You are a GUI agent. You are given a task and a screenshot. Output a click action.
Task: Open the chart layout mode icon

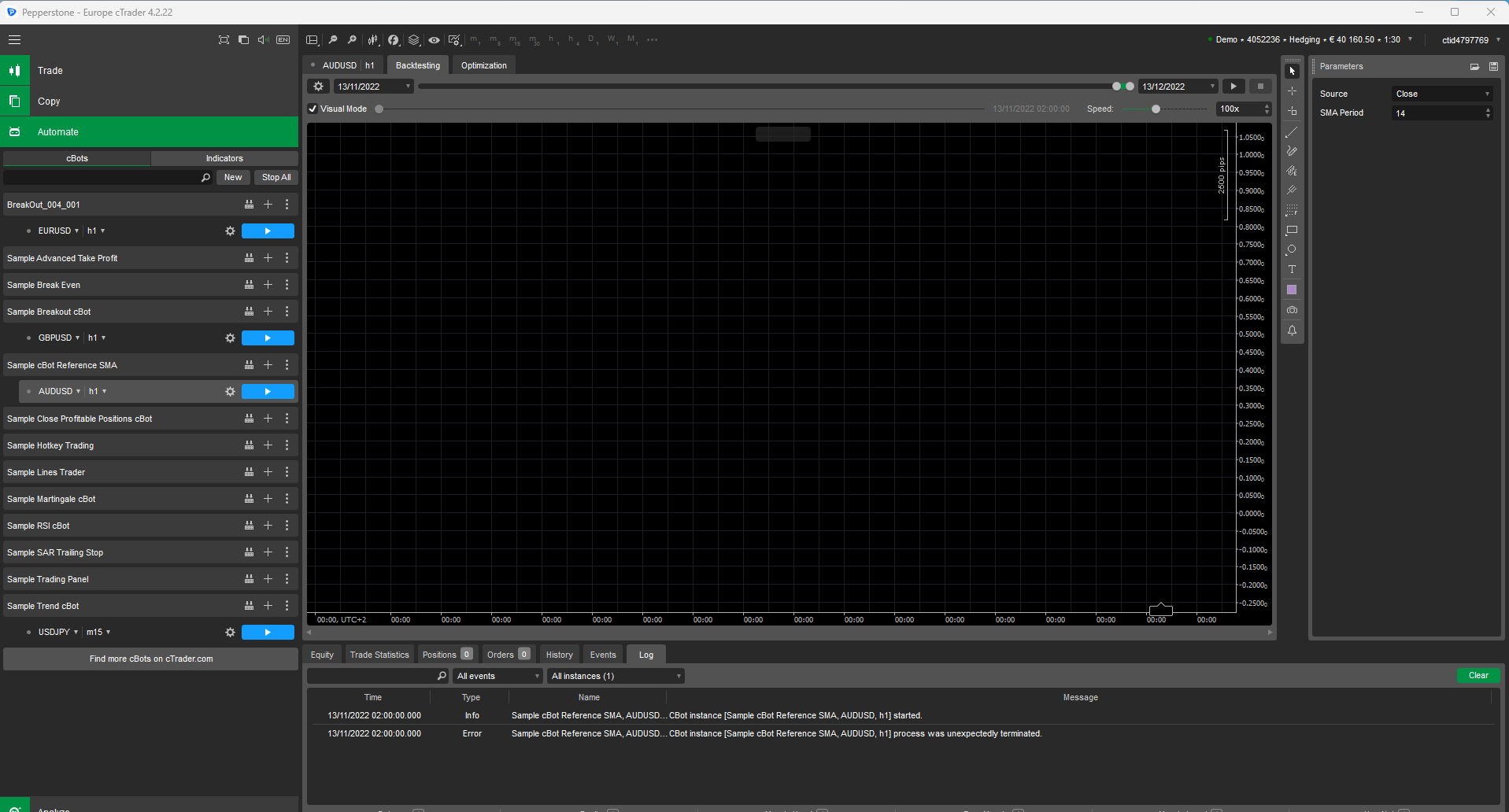[x=312, y=39]
